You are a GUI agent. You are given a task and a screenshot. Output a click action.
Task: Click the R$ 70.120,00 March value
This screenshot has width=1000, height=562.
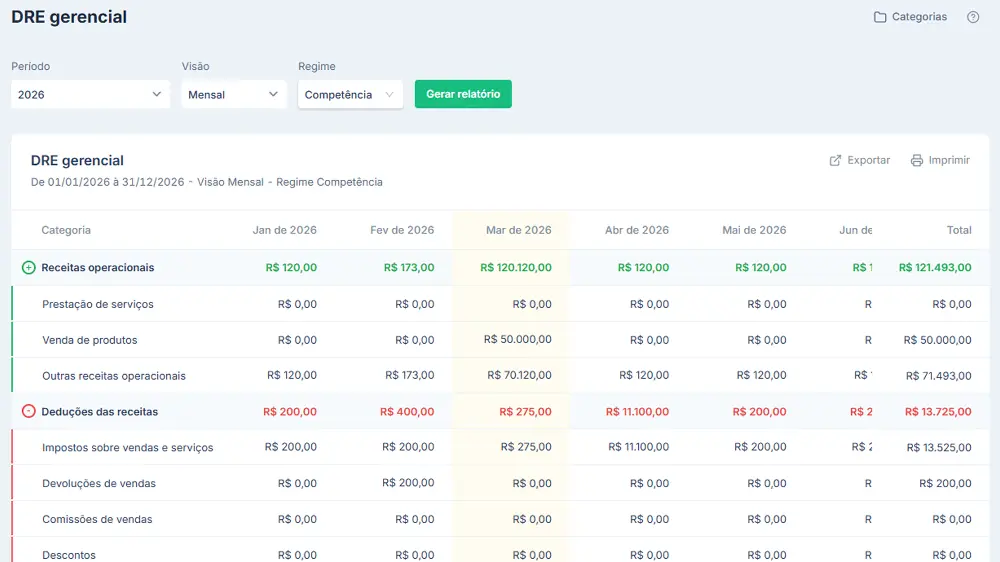click(x=519, y=375)
